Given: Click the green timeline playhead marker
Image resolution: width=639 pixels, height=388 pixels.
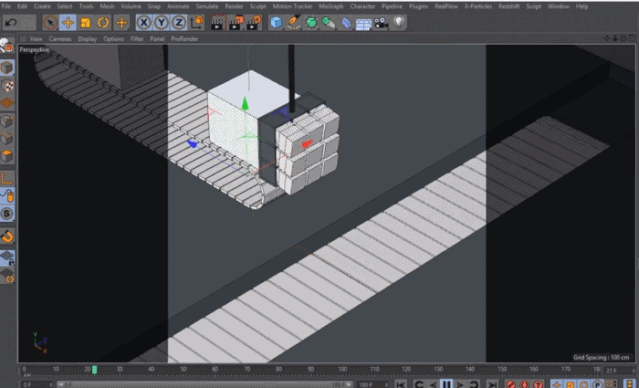Looking at the screenshot, I should coord(95,370).
